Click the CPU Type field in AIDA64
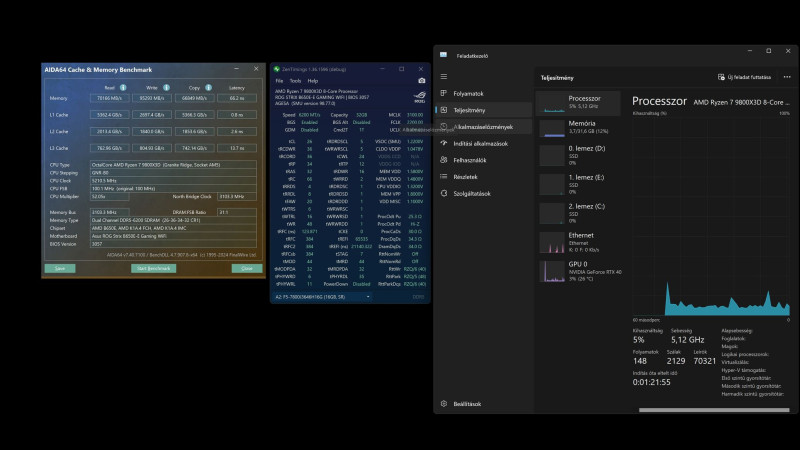 coord(173,165)
